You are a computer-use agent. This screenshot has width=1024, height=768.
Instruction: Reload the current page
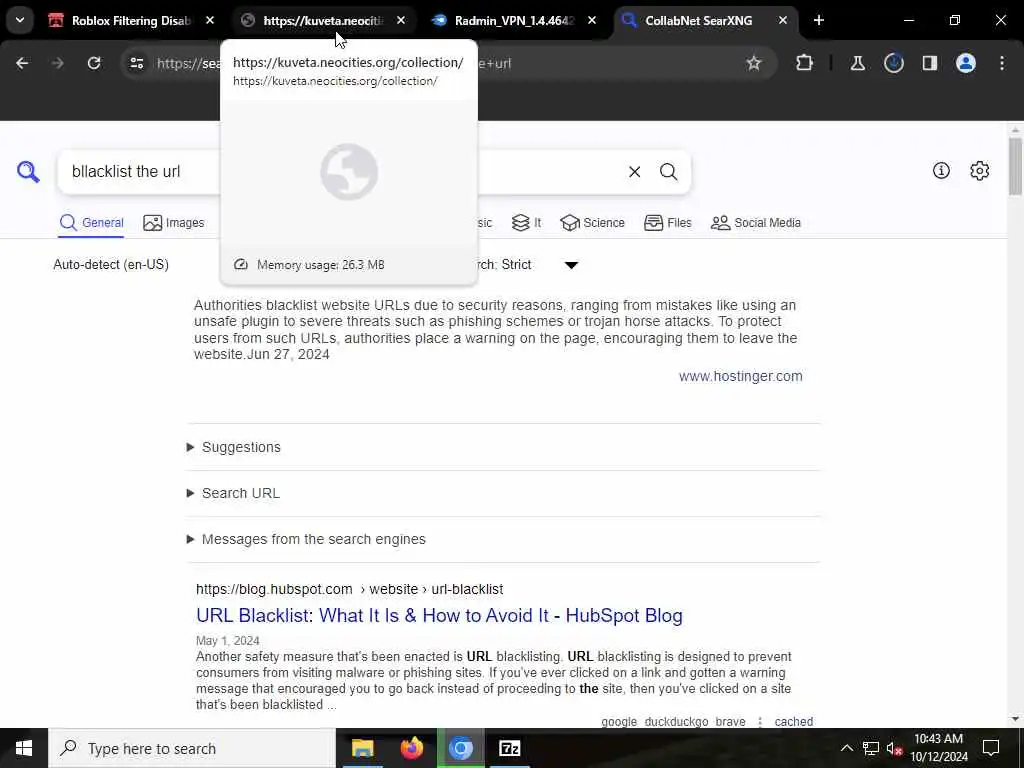(x=94, y=63)
